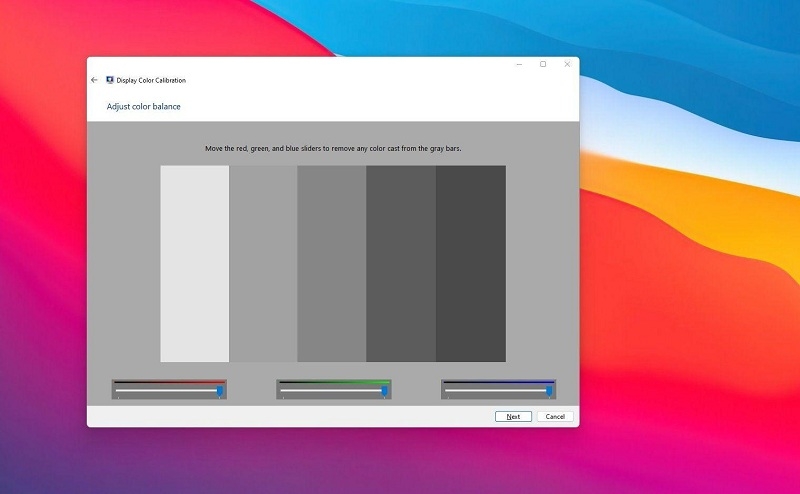
Task: Click the blue color balance slider thumb
Action: click(549, 391)
